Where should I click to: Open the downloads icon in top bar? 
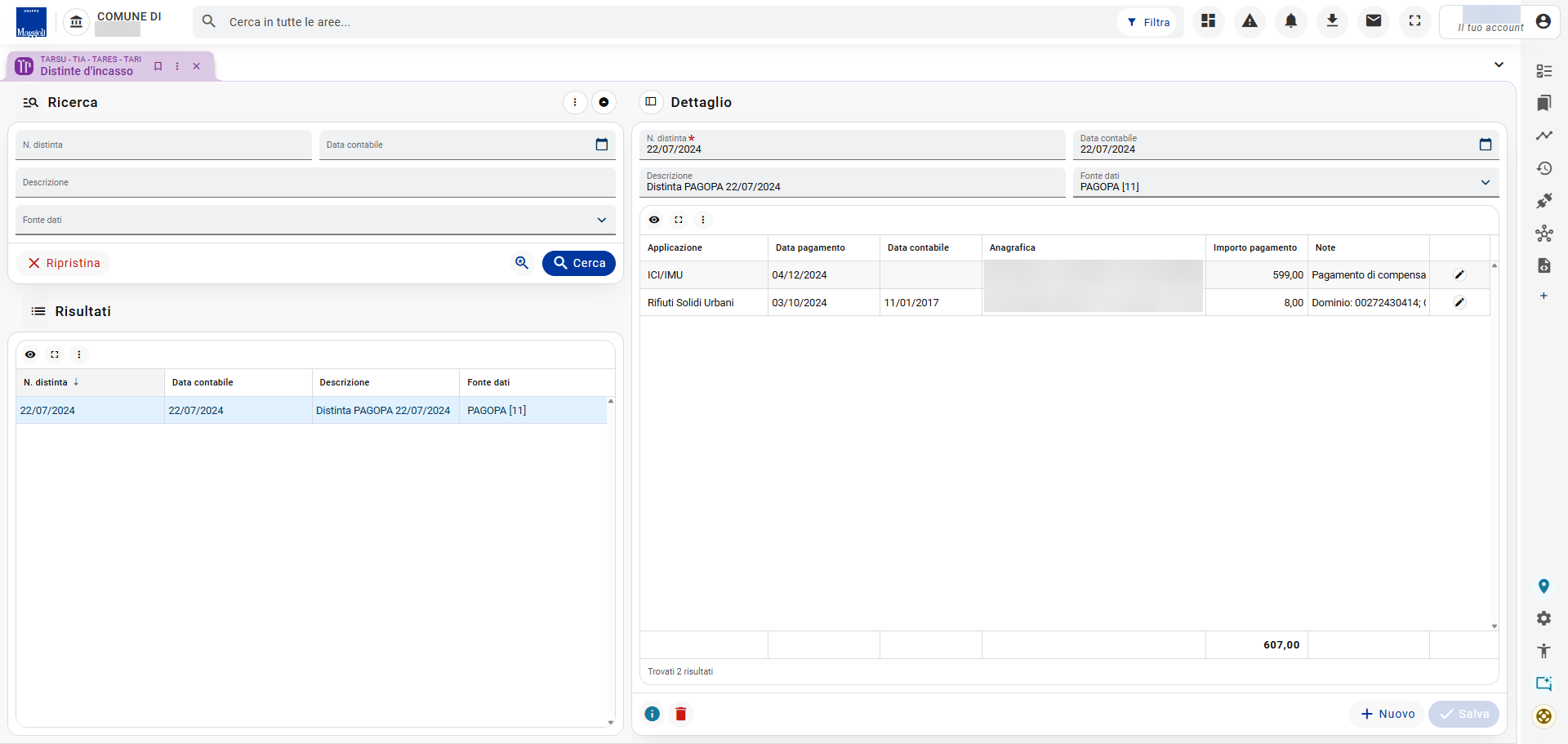pyautogui.click(x=1332, y=21)
